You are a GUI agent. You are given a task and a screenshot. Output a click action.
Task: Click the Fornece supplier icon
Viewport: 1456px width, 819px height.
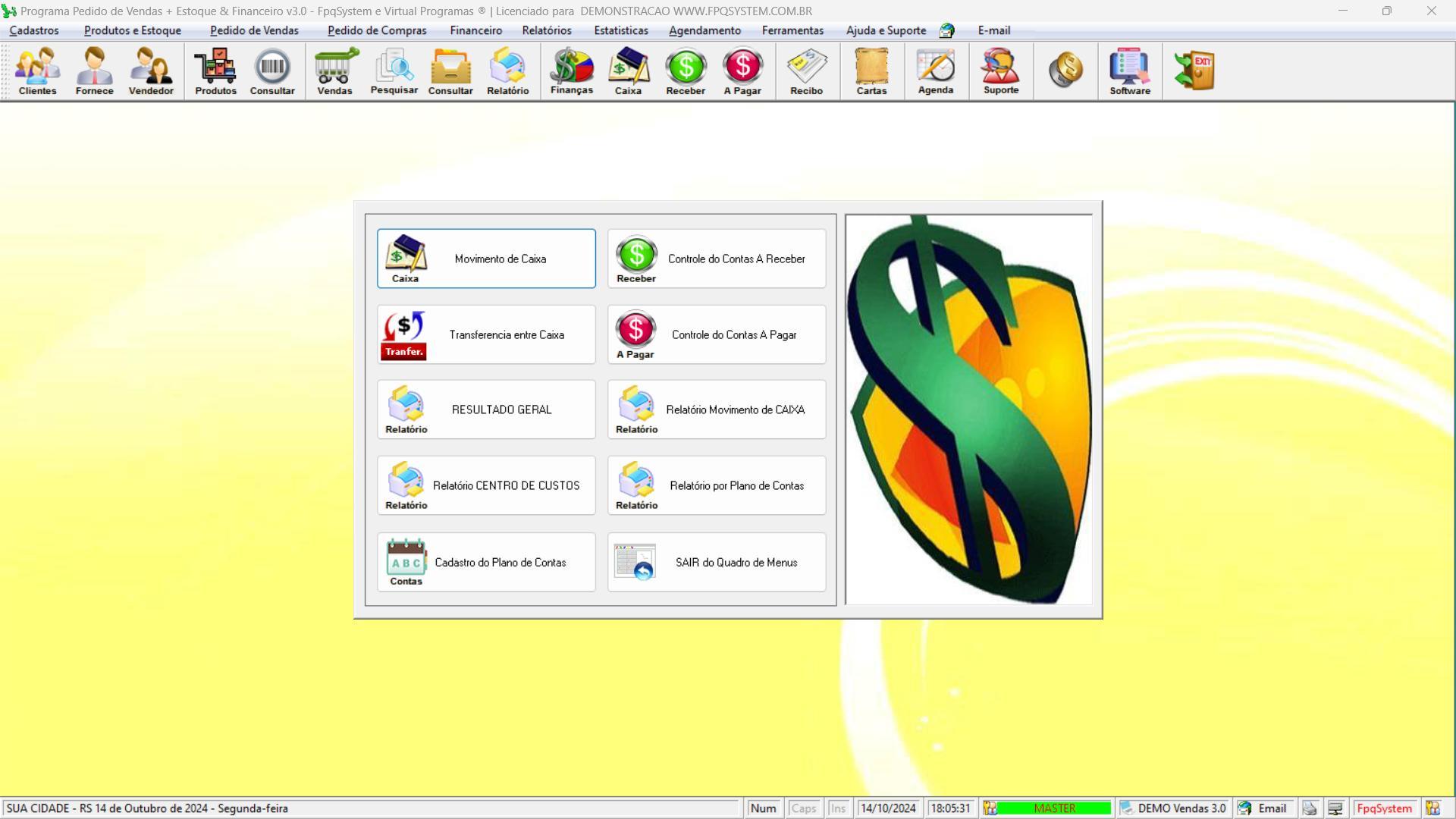pyautogui.click(x=94, y=71)
